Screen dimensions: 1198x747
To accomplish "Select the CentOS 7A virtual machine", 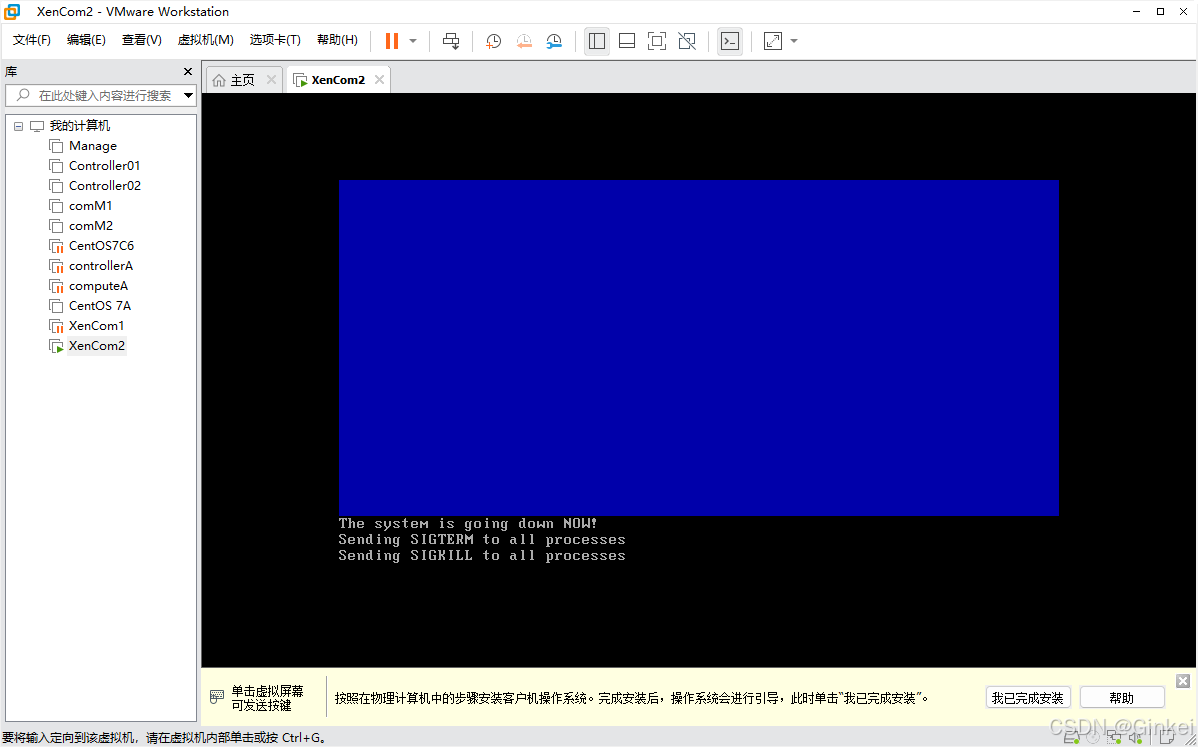I will (99, 306).
